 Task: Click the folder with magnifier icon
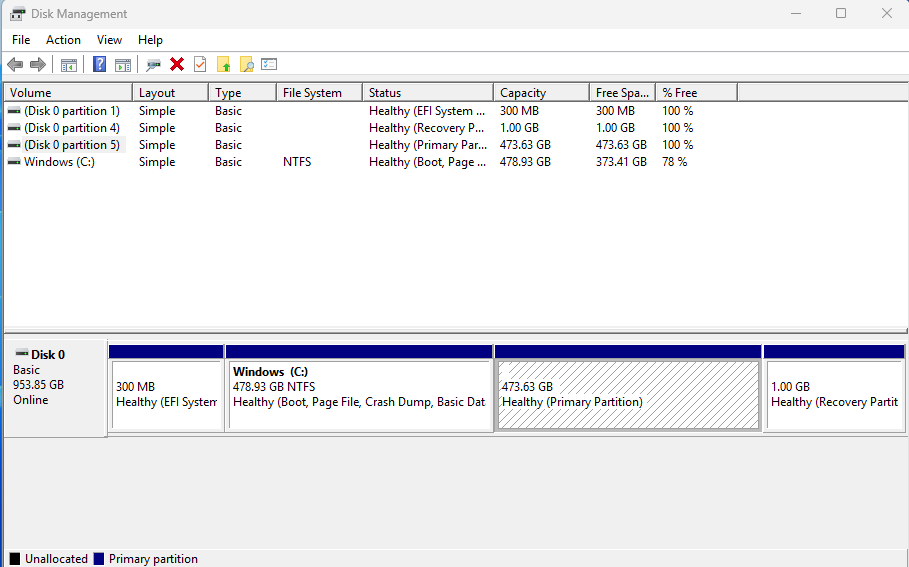tap(246, 65)
